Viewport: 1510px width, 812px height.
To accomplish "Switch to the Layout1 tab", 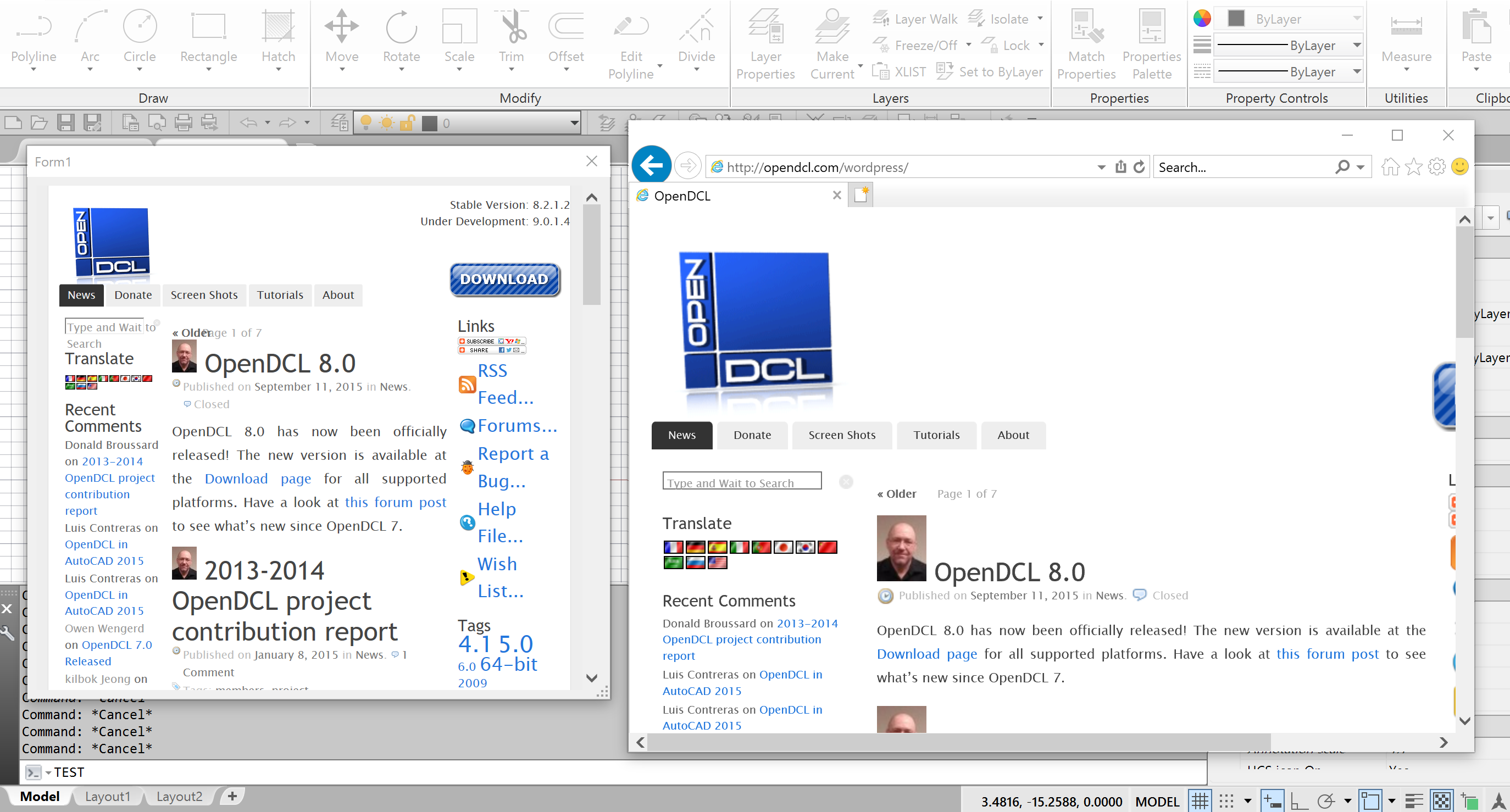I will click(107, 796).
